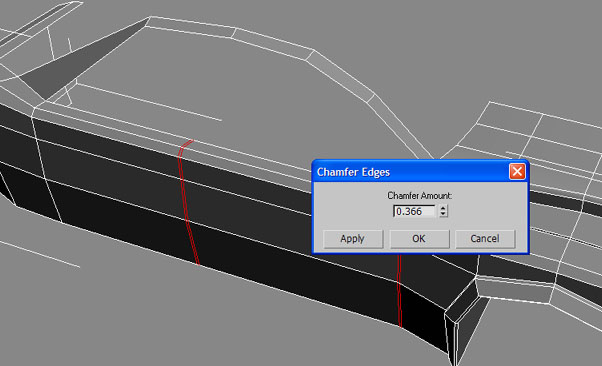The height and width of the screenshot is (366, 602).
Task: Click the "Chamfer Amount:" label
Action: pyautogui.click(x=419, y=196)
